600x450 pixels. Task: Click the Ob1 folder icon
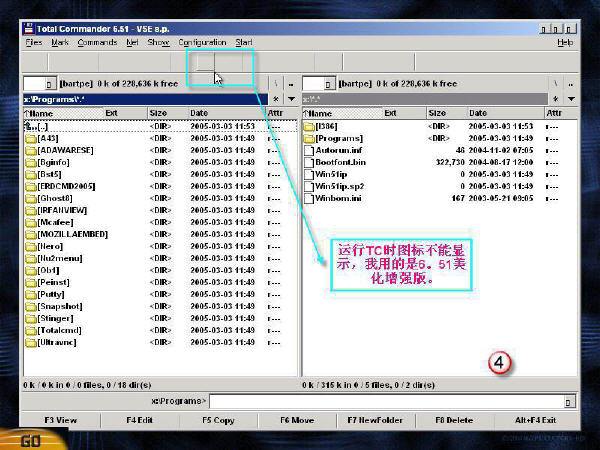pyautogui.click(x=30, y=270)
